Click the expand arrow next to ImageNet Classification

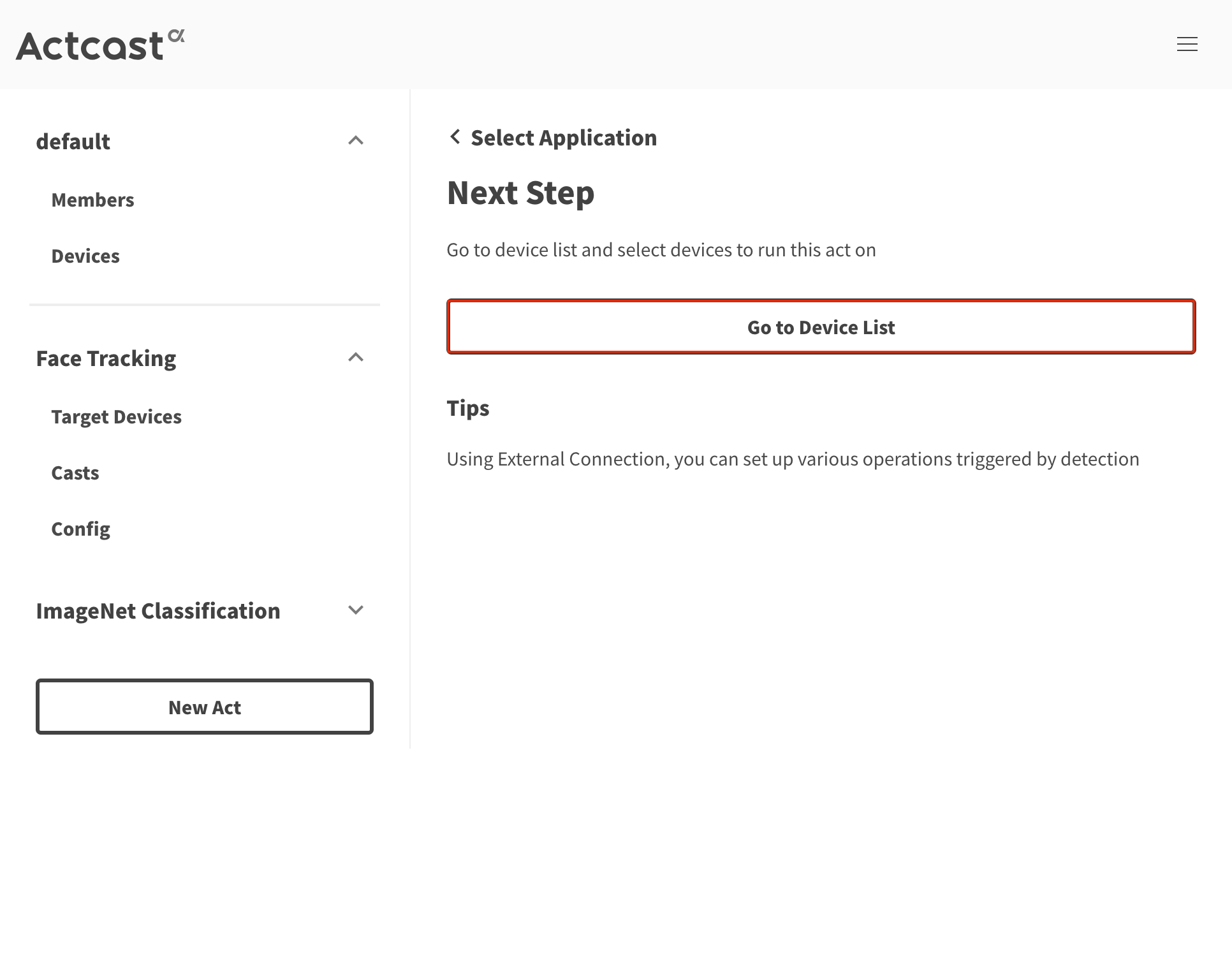coord(356,610)
